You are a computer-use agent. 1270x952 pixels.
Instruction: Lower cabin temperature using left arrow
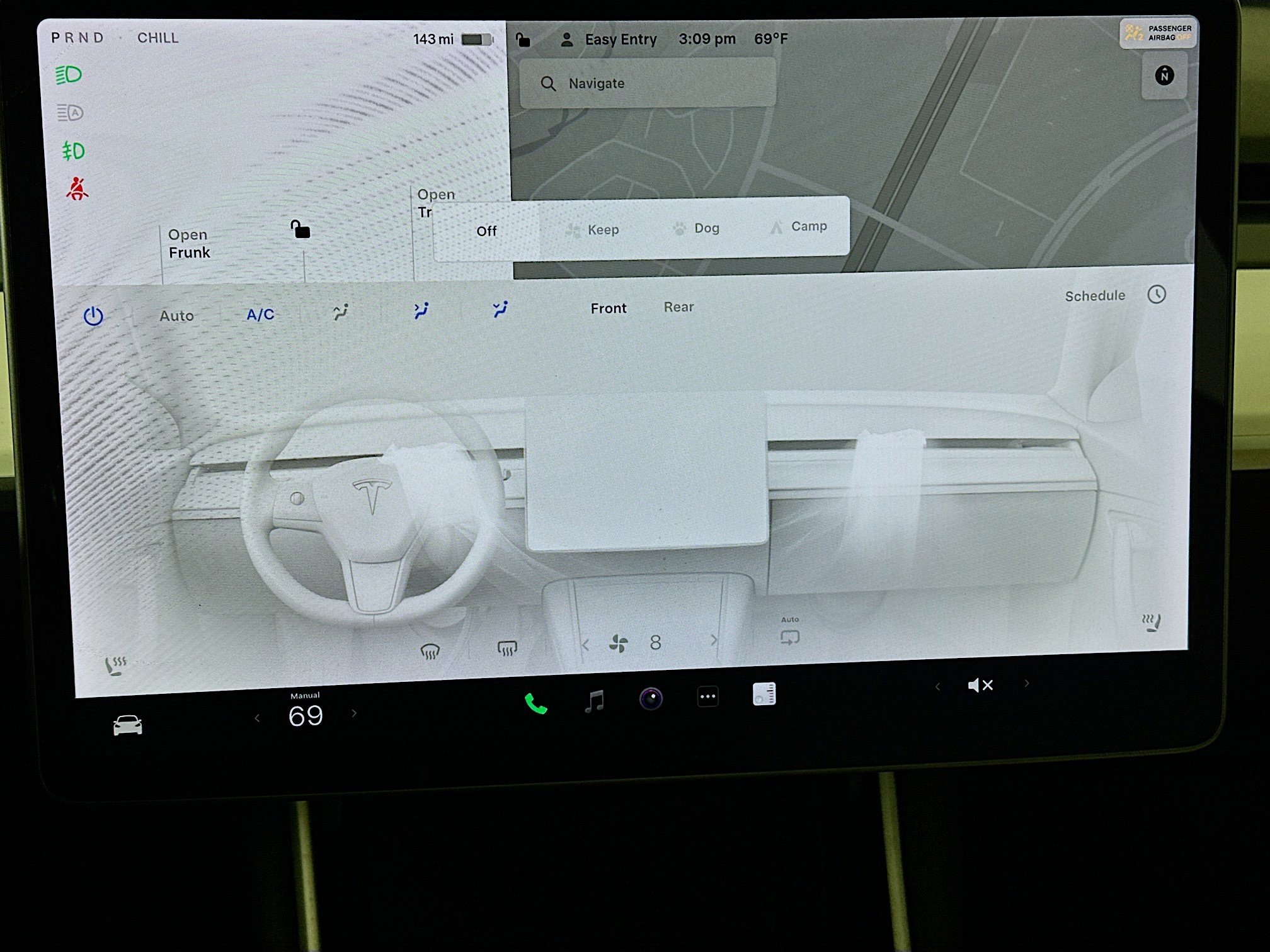(x=257, y=716)
